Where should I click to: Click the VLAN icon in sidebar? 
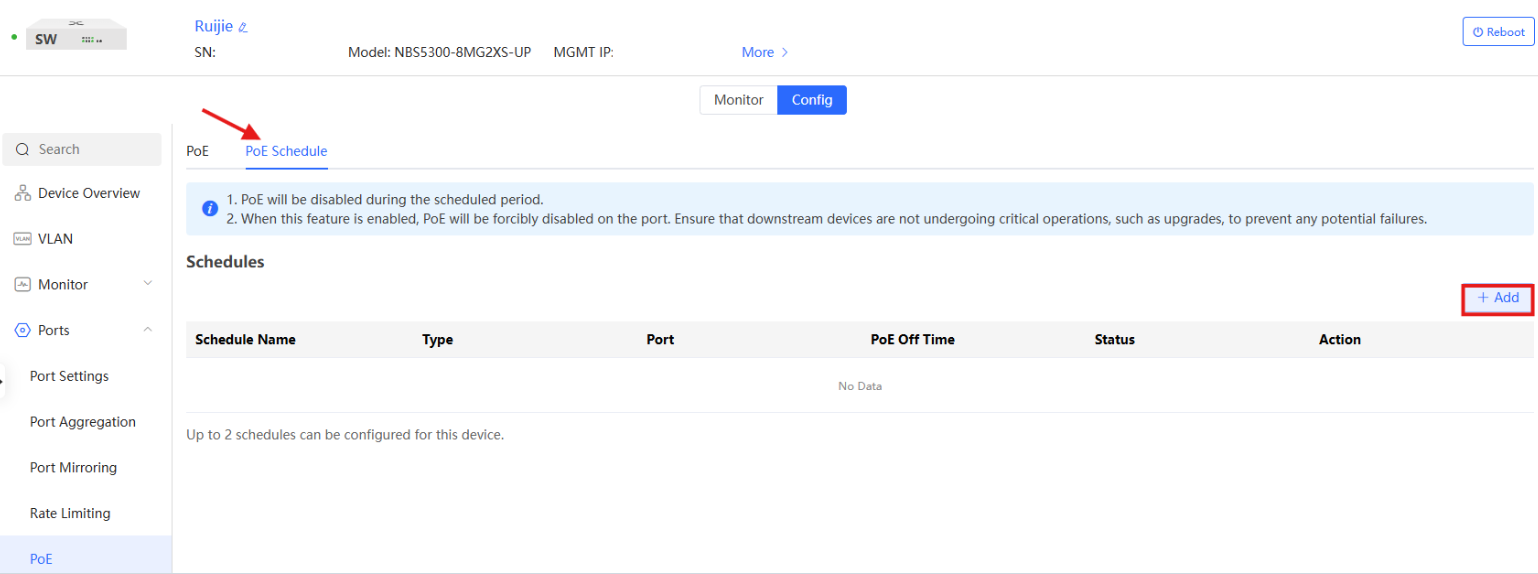pyautogui.click(x=22, y=239)
